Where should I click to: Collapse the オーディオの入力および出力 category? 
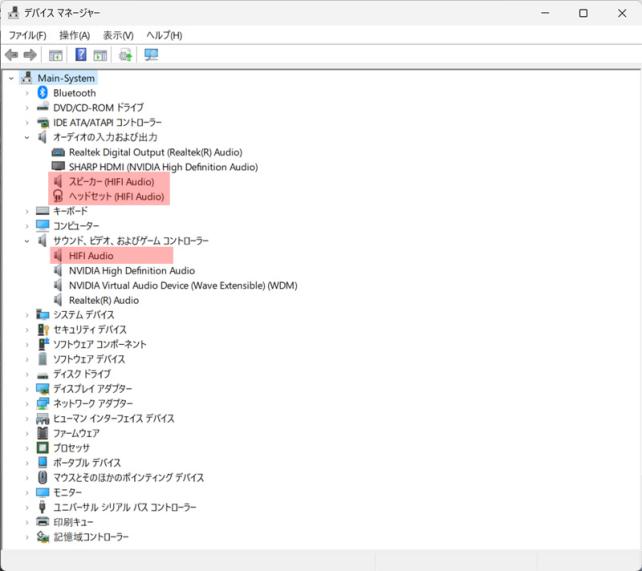27,138
